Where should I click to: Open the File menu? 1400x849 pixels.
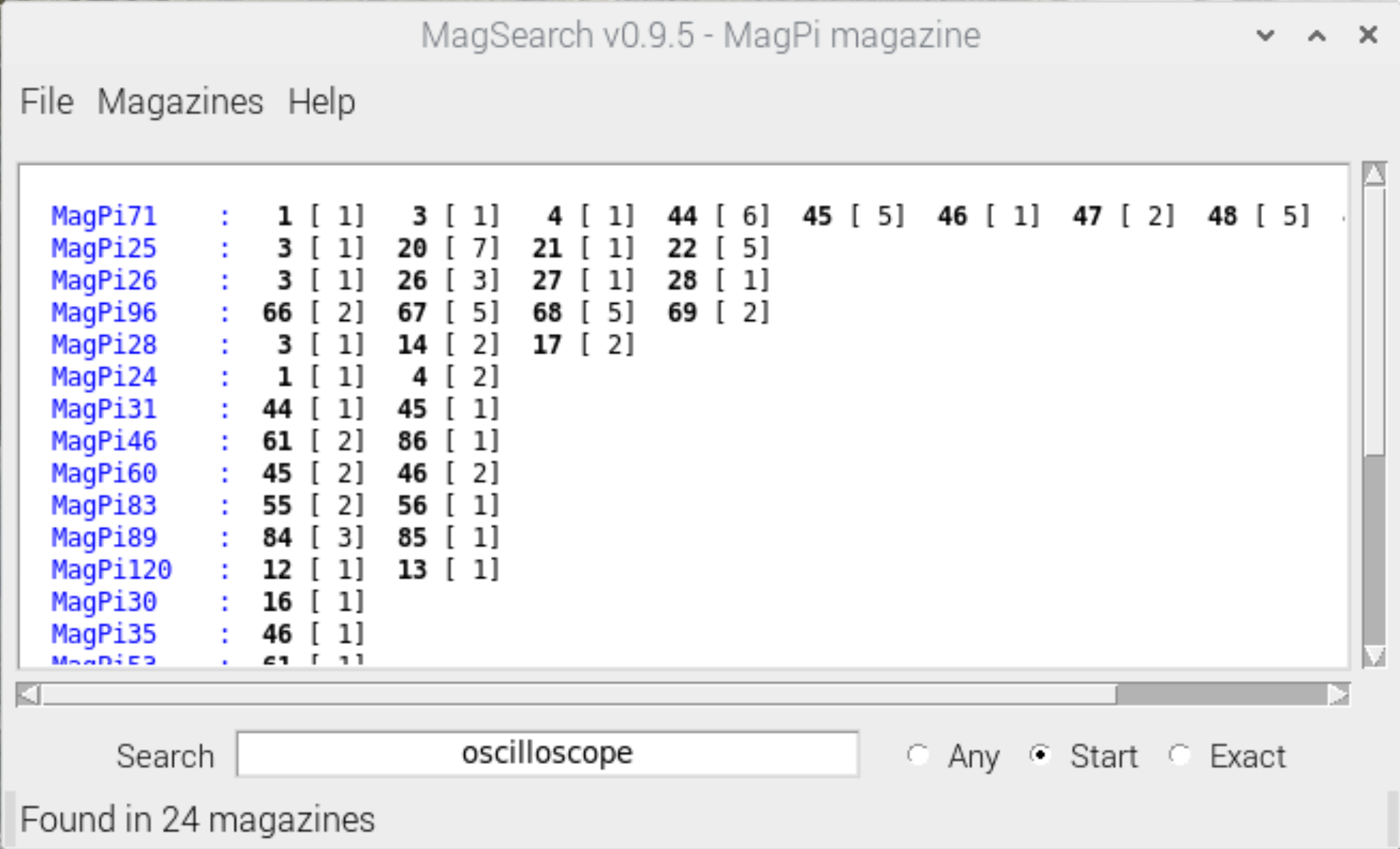click(x=47, y=102)
